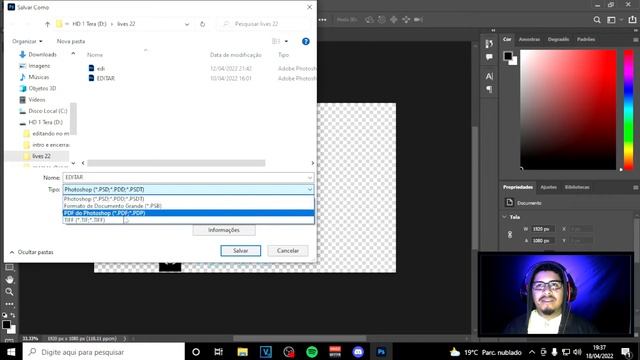This screenshot has width=640, height=360.
Task: Sort files by Tipo column
Action: click(283, 55)
